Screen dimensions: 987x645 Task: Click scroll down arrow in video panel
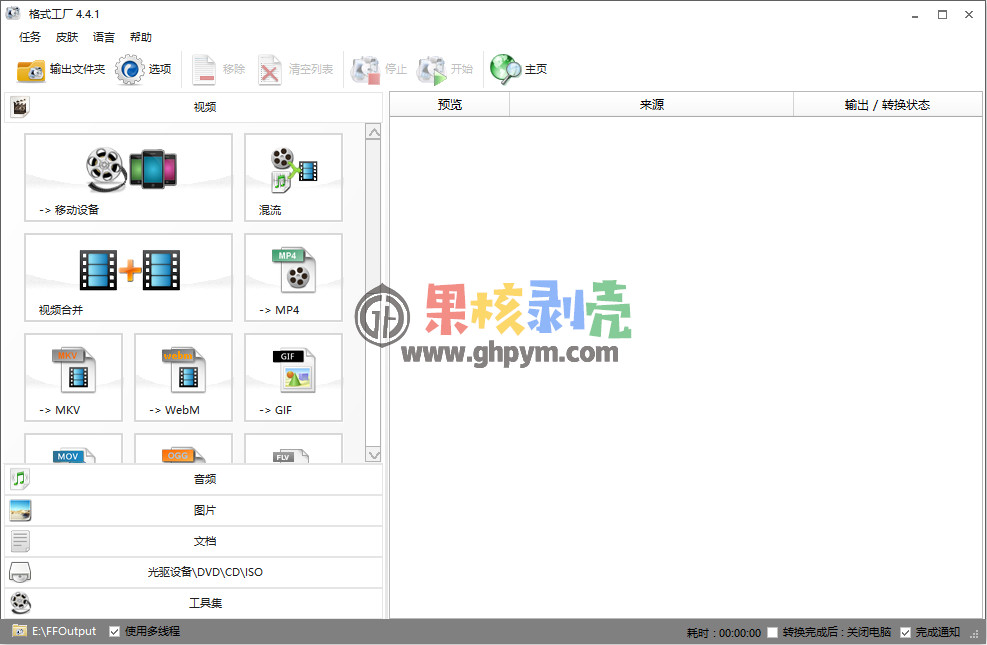[x=373, y=454]
